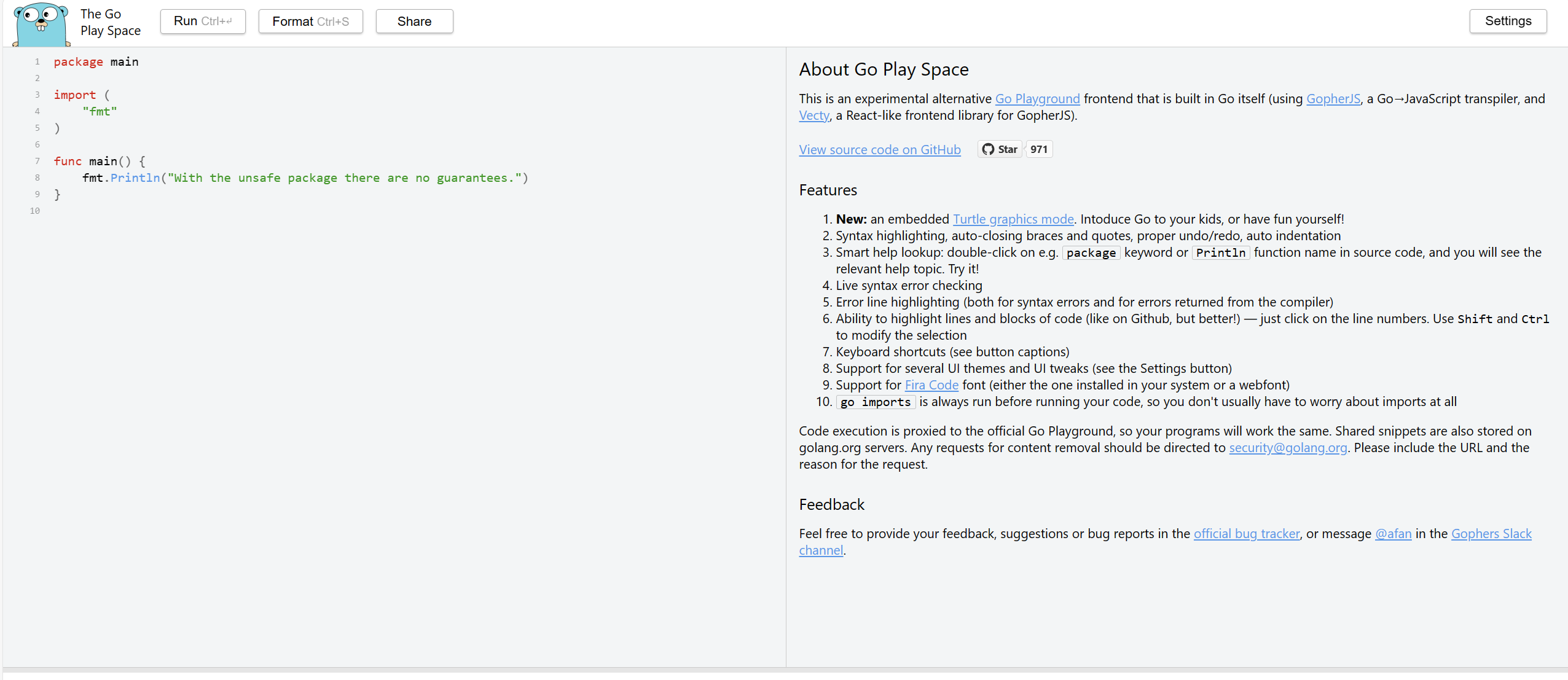Open the Settings panel
1568x680 pixels.
point(1507,21)
